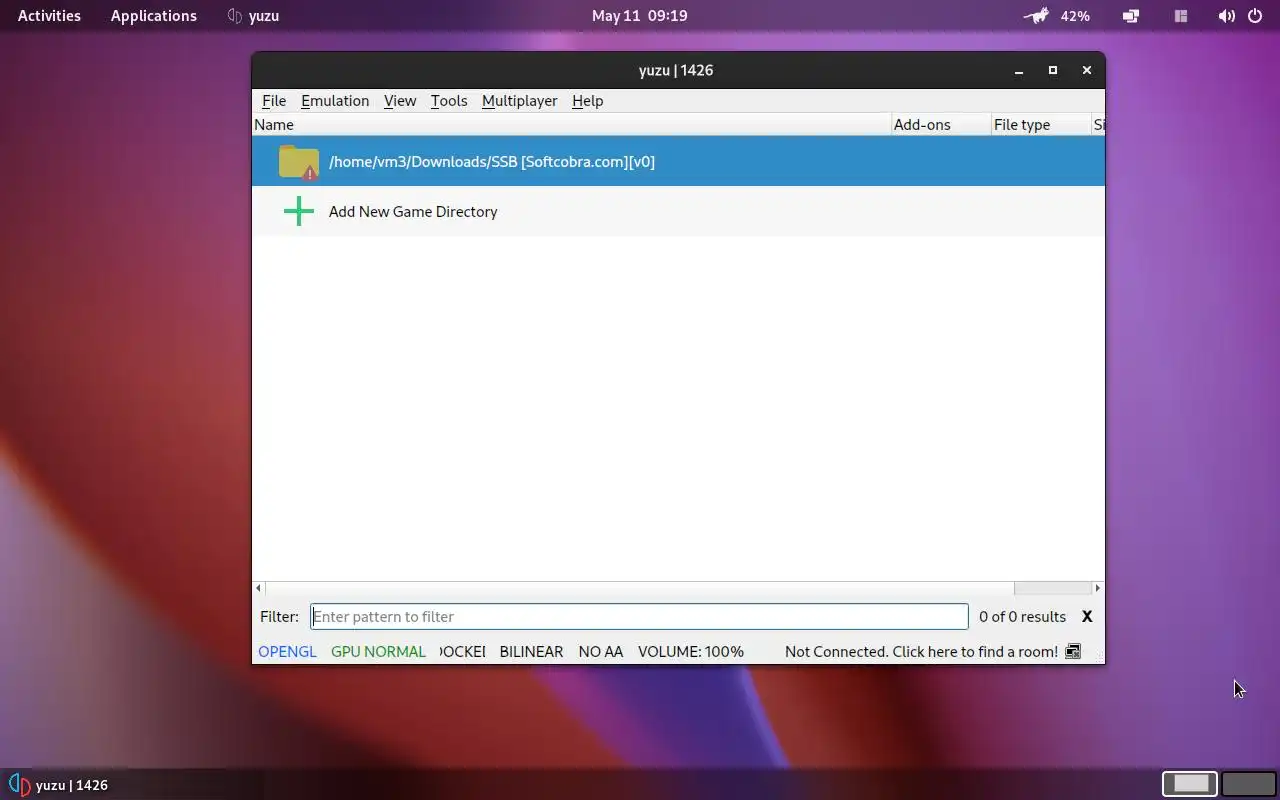This screenshot has height=800, width=1280.
Task: Maximize the yuzu window
Action: coord(1053,71)
